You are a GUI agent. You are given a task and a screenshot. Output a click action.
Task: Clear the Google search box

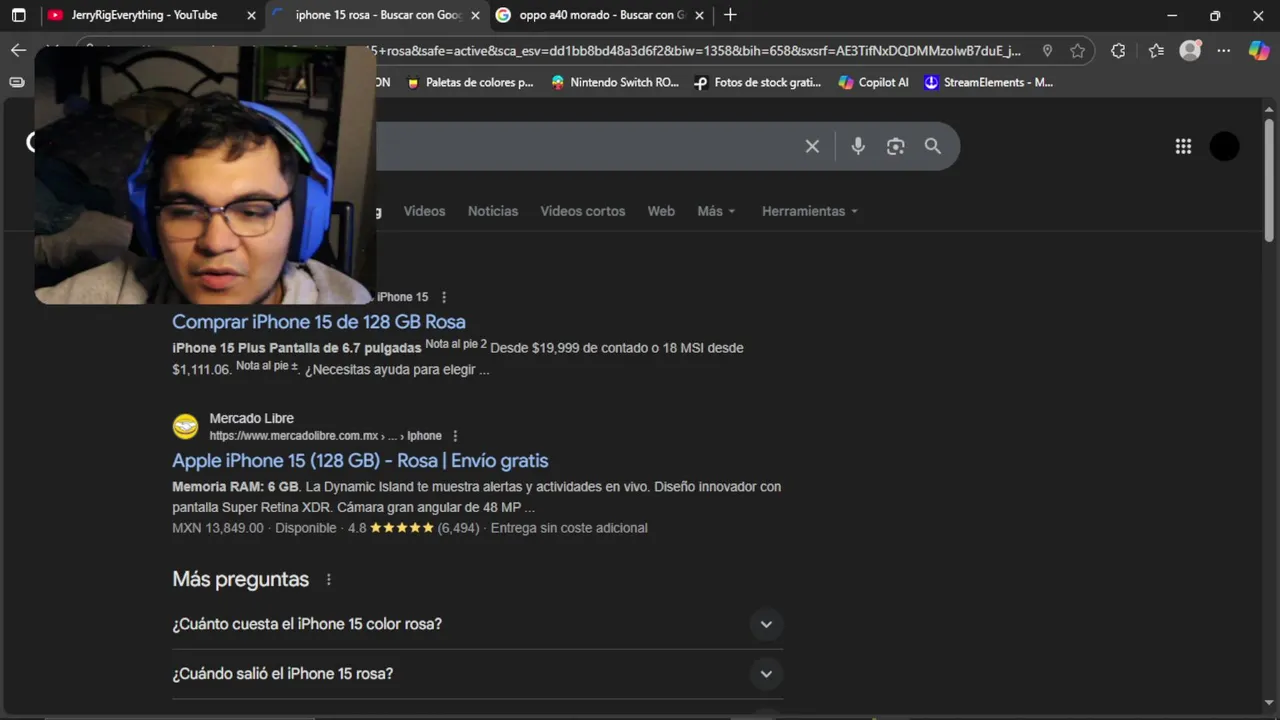click(x=812, y=146)
